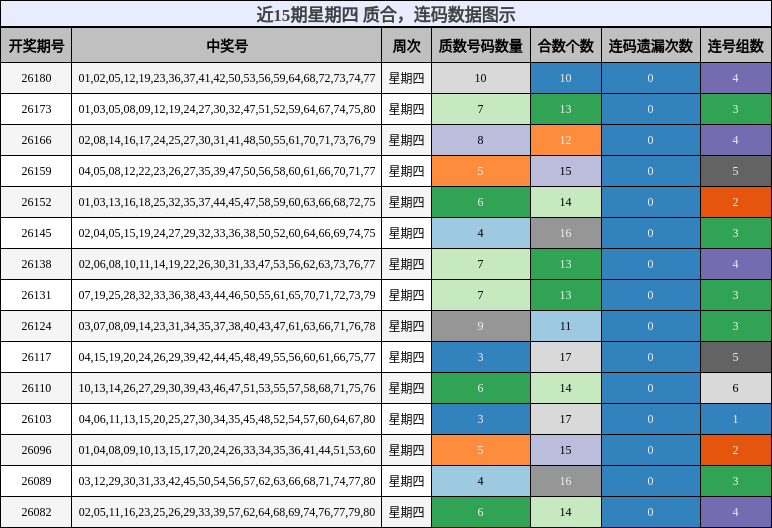Select the 连号组数 column header
Viewport: 772px width, 528px height.
(736, 45)
